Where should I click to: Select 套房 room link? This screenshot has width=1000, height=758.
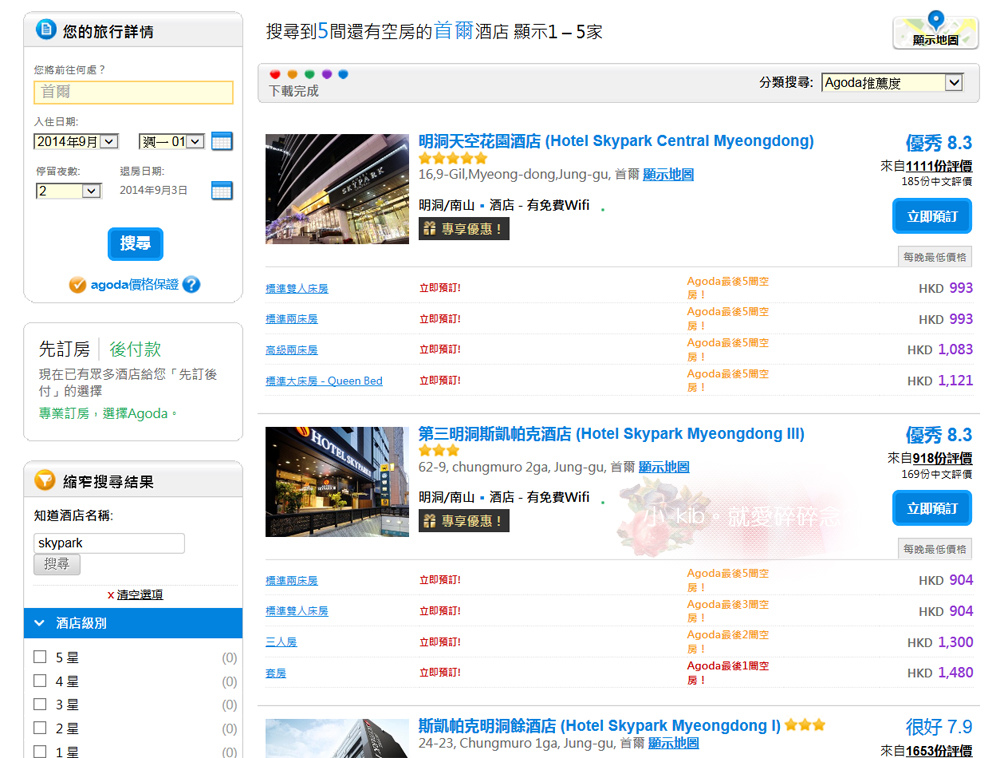(276, 673)
